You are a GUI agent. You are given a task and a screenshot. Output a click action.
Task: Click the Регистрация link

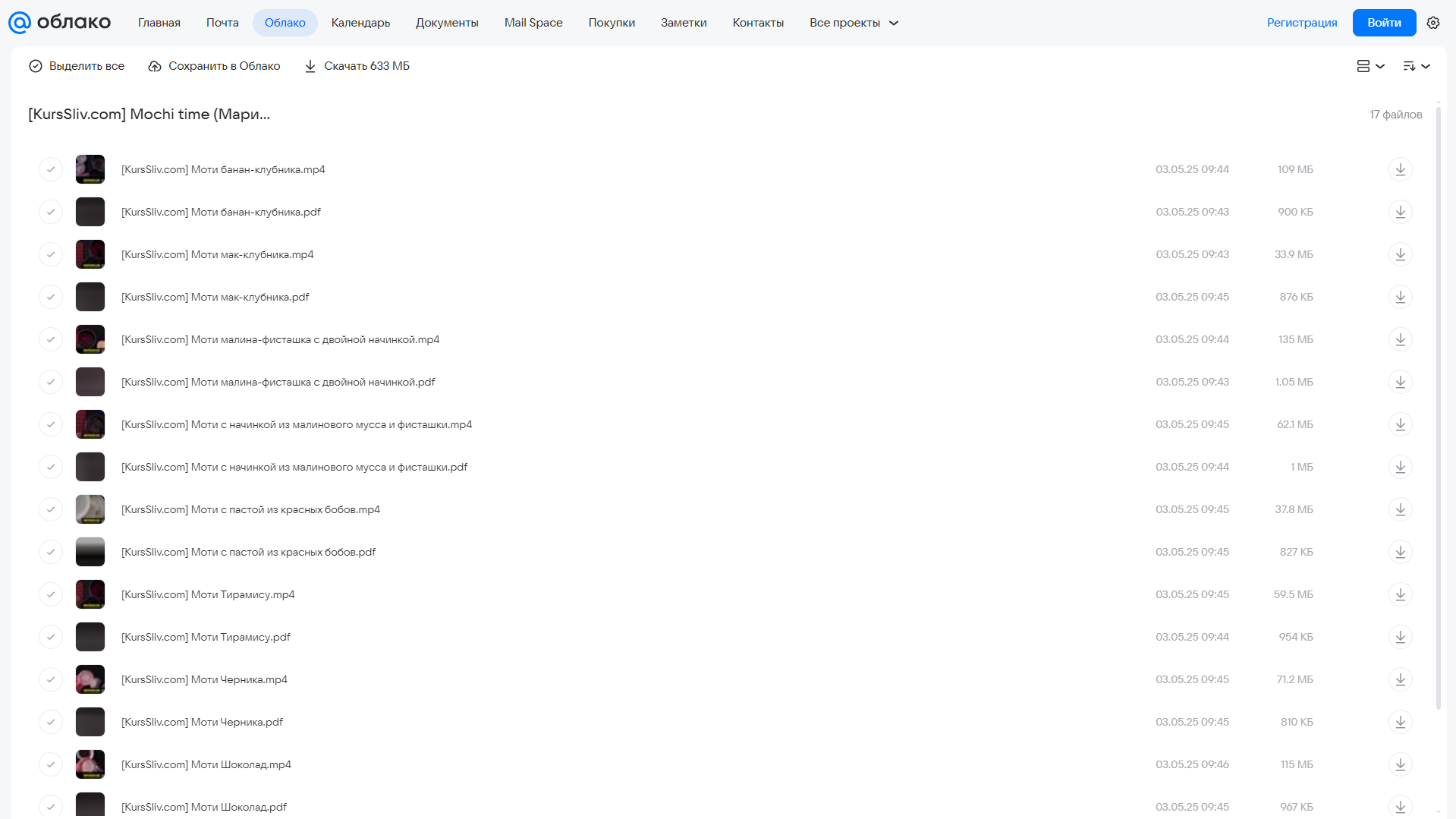[1301, 23]
